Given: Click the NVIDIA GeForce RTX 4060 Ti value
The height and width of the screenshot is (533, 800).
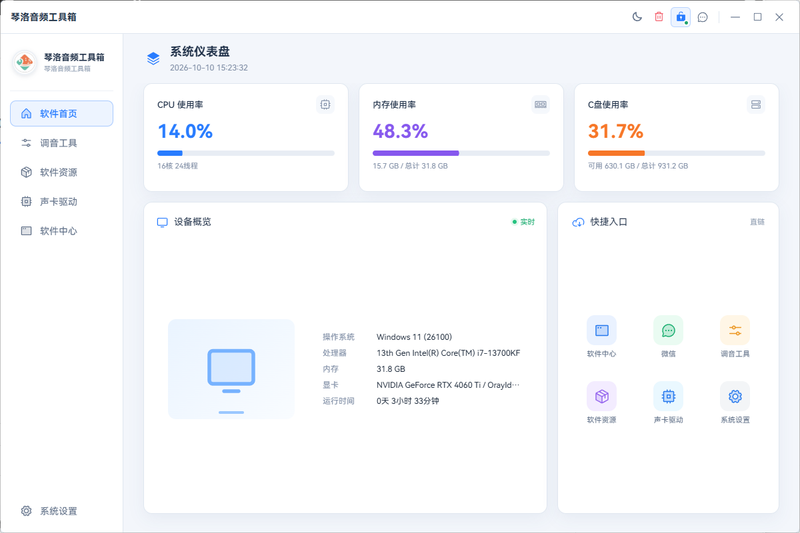Looking at the screenshot, I should click(x=448, y=385).
